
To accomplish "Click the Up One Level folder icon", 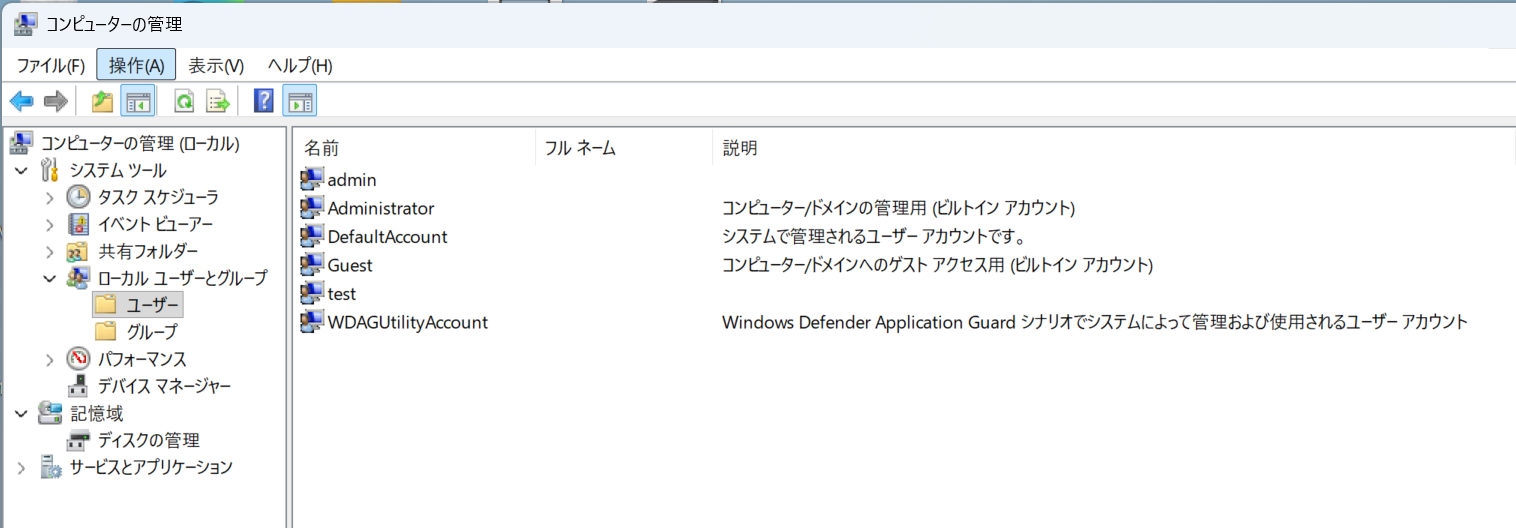I will [102, 101].
